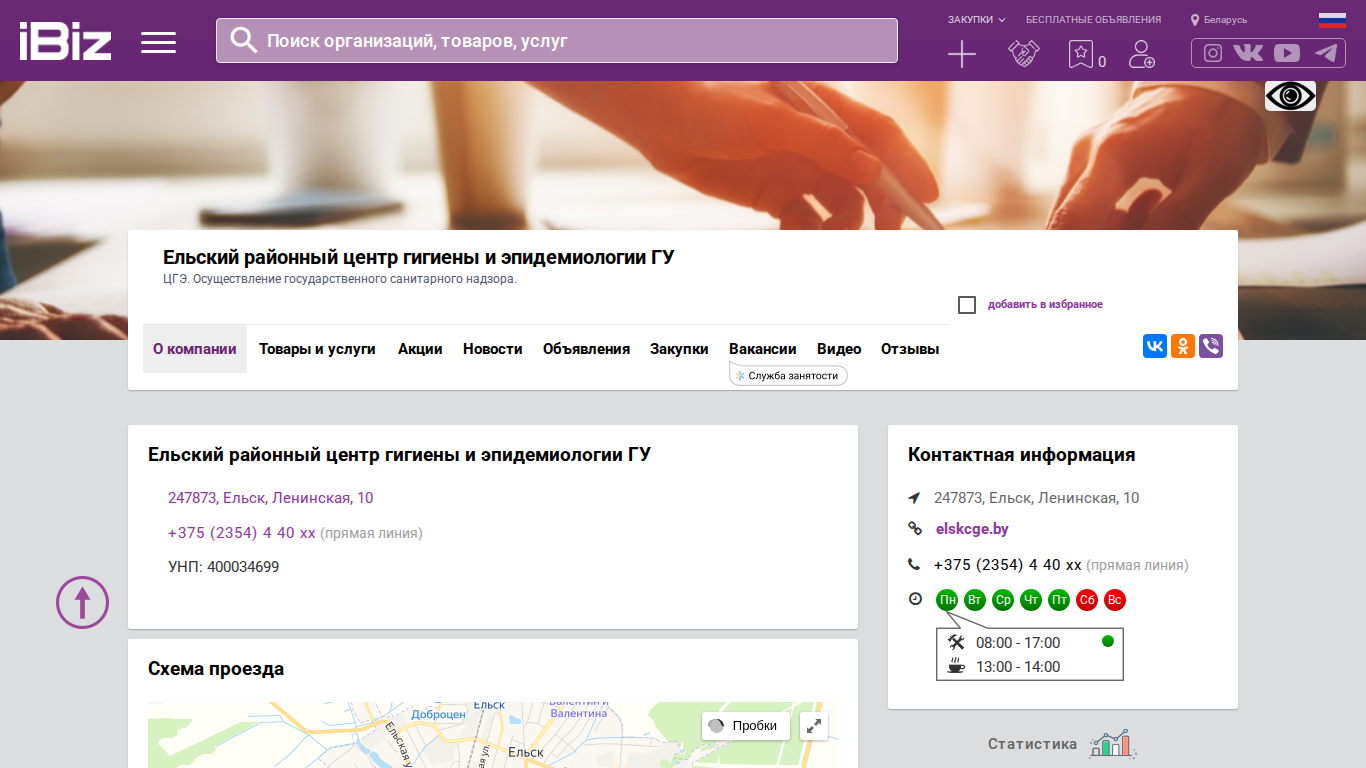Open the company Закупки tab
The image size is (1366, 768).
679,349
